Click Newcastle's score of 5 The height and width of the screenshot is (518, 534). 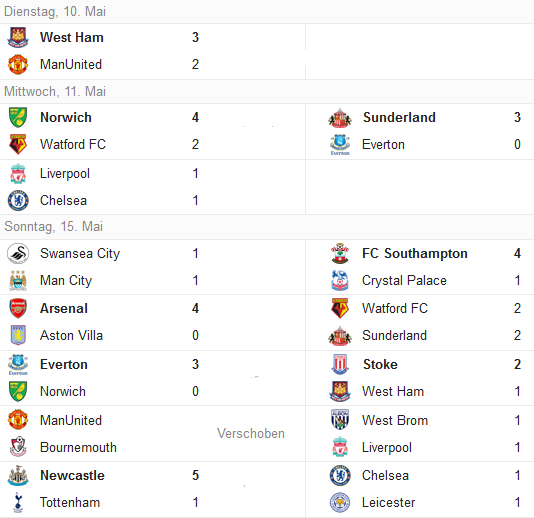click(195, 475)
